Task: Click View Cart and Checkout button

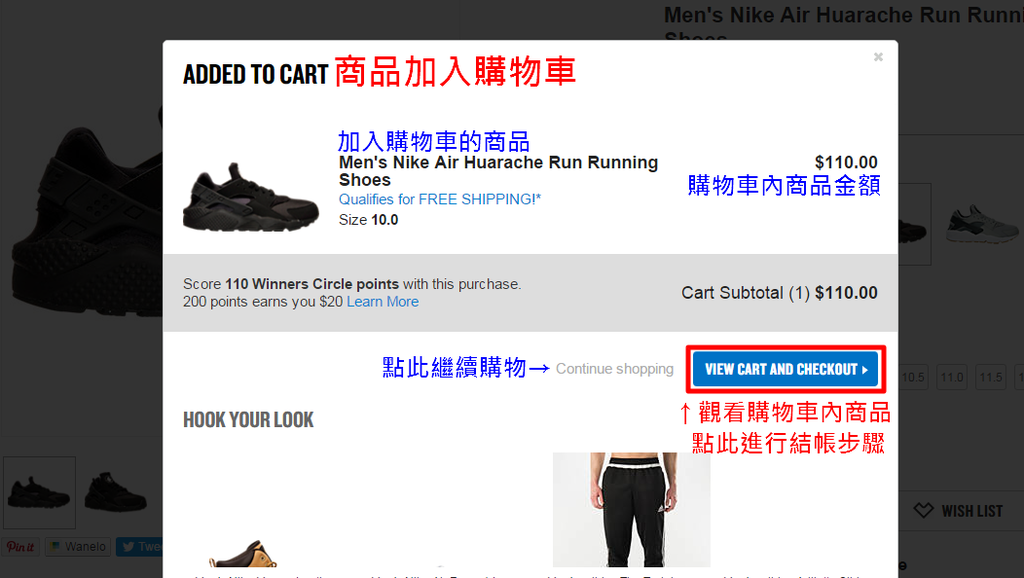Action: 786,369
